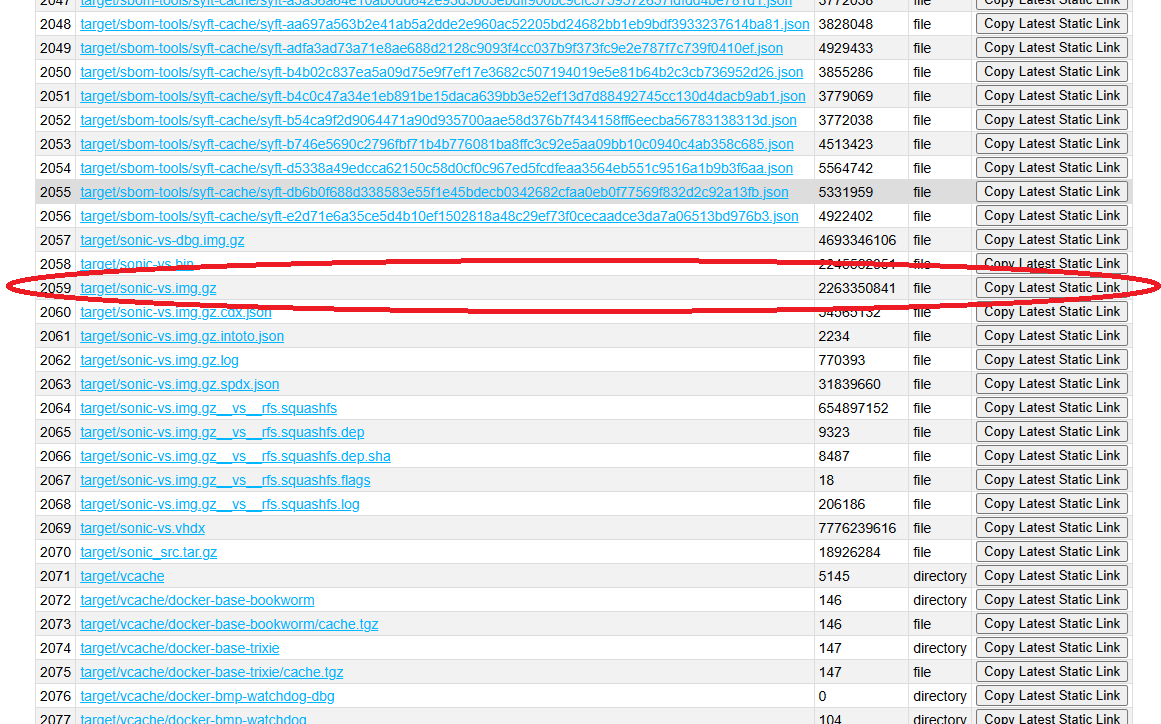The image size is (1161, 724).
Task: Copy Latest Static Link for row 2055
Action: 1051,191
